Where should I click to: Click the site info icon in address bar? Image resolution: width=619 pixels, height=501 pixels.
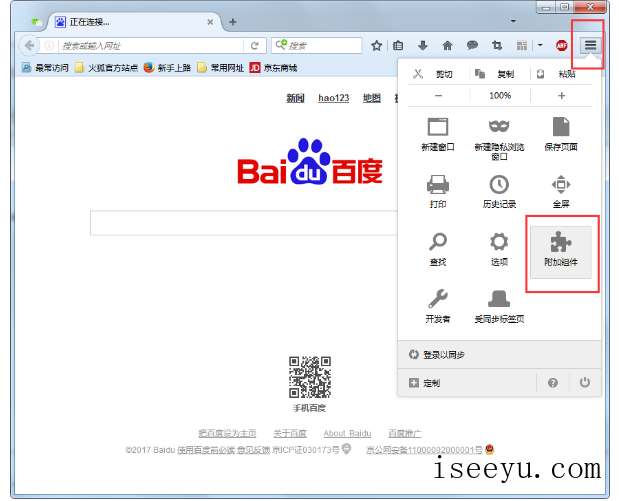[x=49, y=45]
